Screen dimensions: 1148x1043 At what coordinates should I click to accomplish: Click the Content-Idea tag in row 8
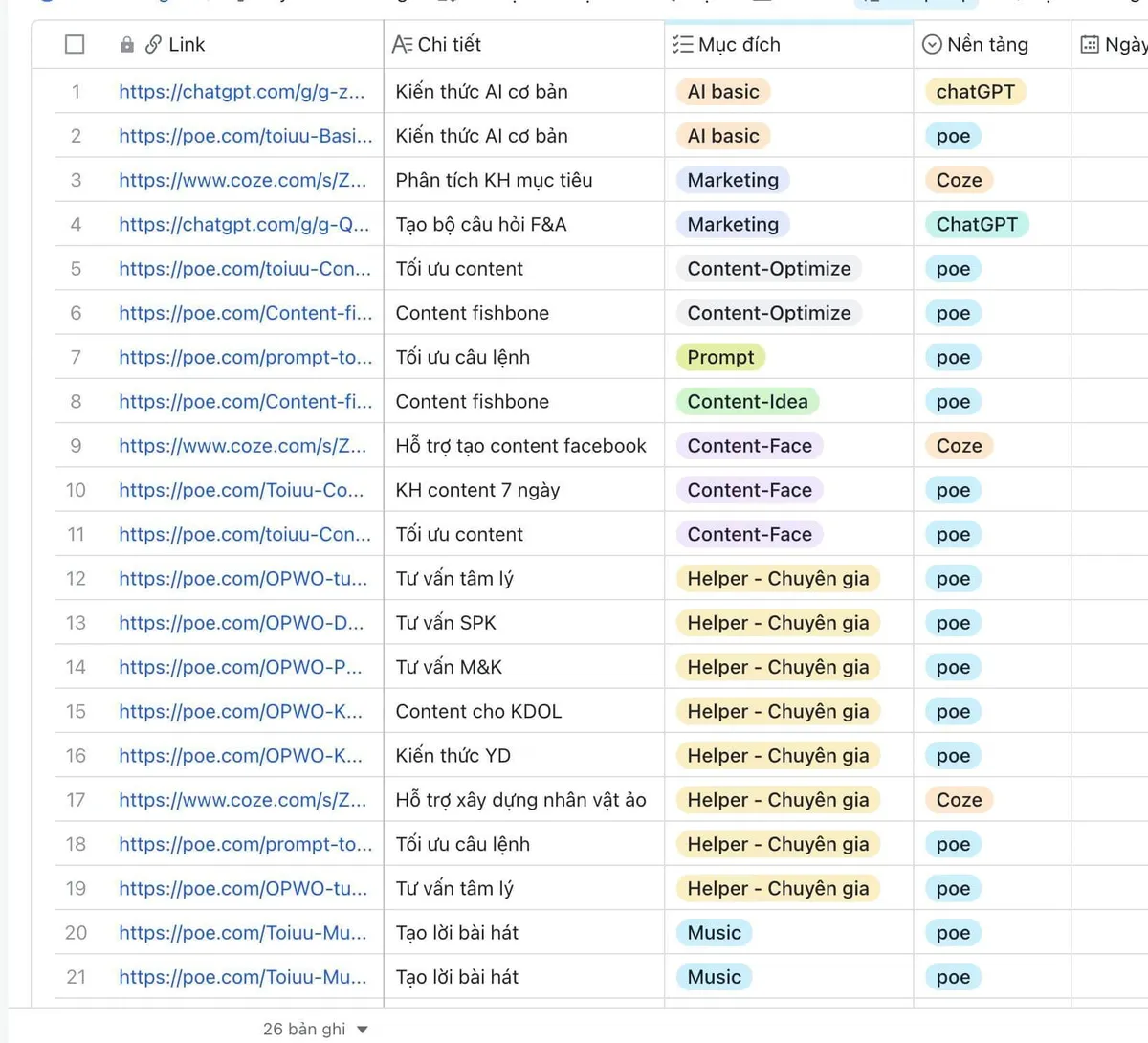[x=747, y=402]
